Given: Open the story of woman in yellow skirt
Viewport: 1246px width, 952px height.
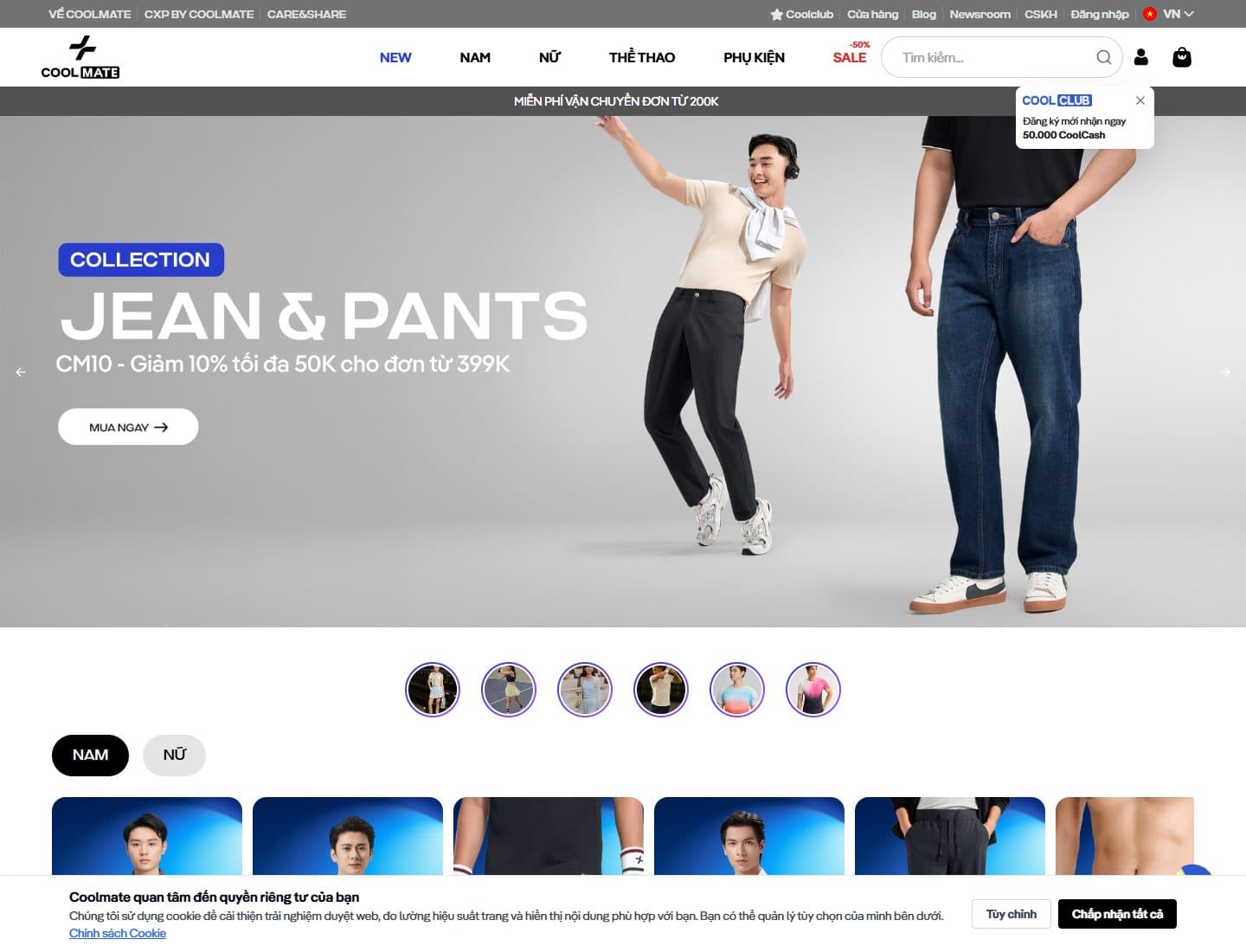Looking at the screenshot, I should [x=509, y=690].
